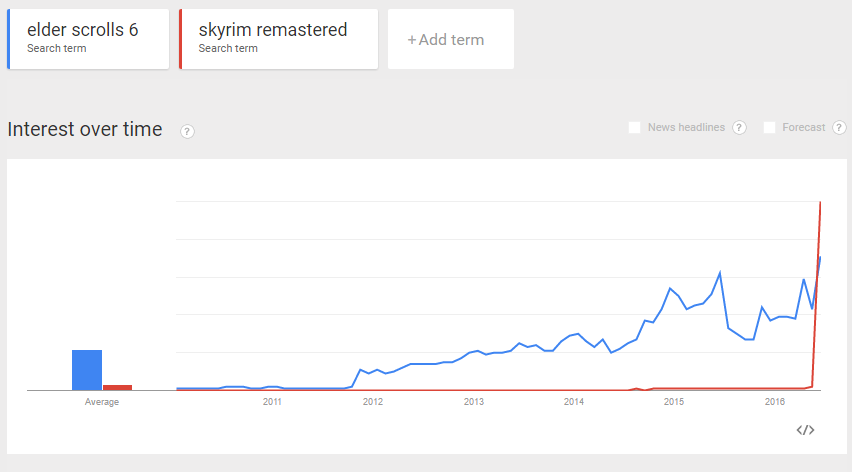Image resolution: width=852 pixels, height=472 pixels.
Task: Open help icon beside Interest over time
Action: 187,131
